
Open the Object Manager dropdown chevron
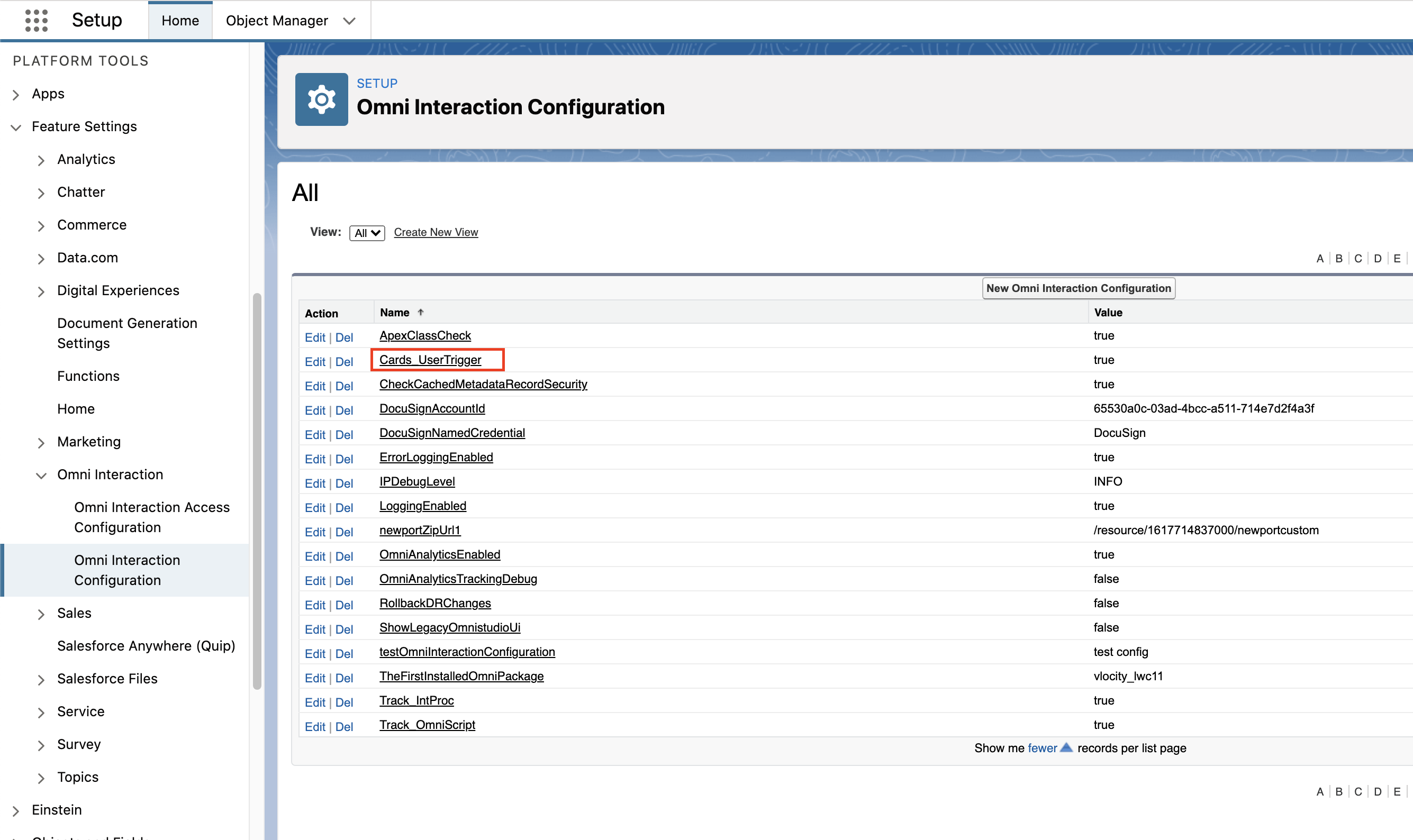pos(349,21)
